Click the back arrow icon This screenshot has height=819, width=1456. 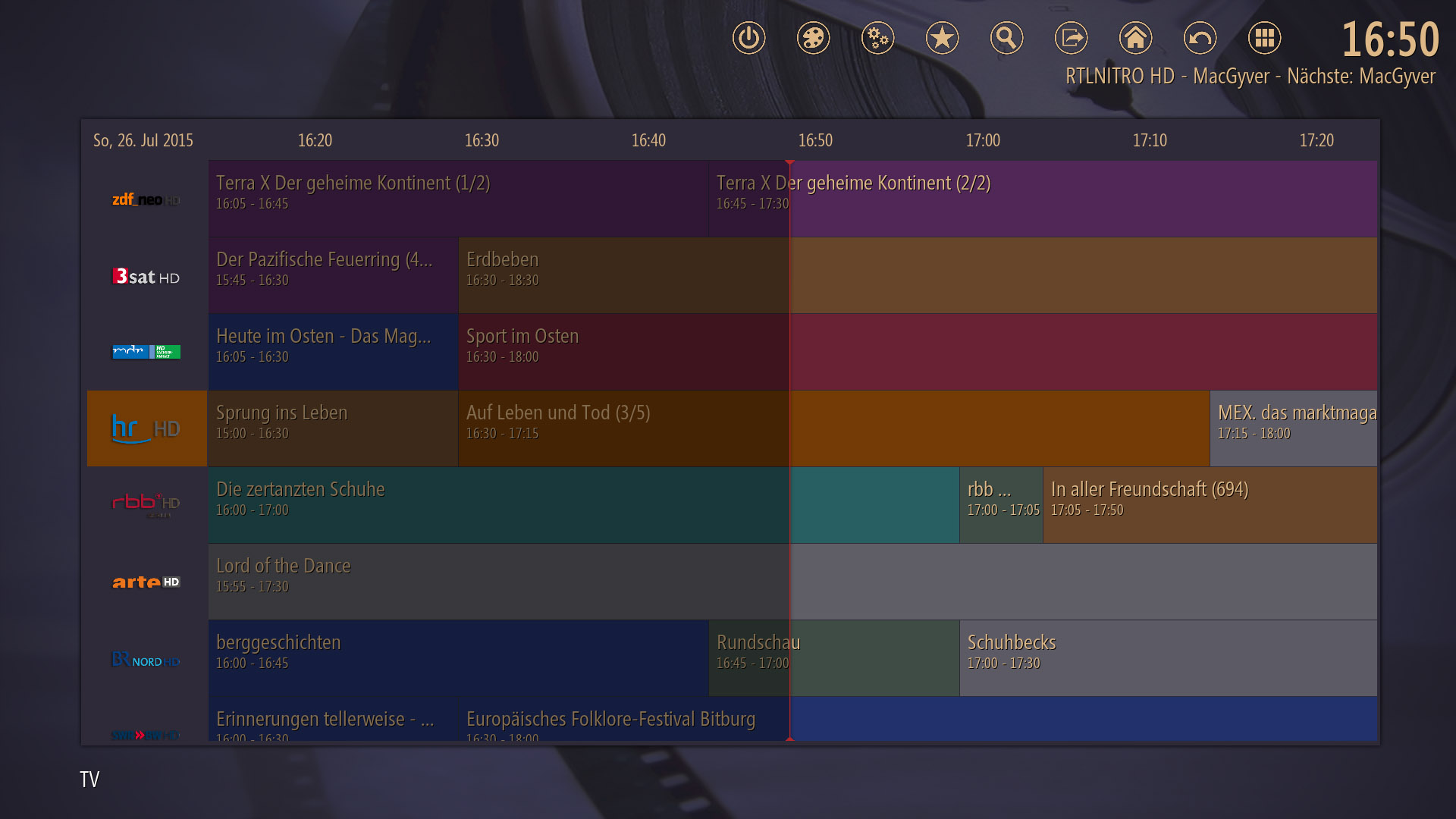click(x=1200, y=38)
